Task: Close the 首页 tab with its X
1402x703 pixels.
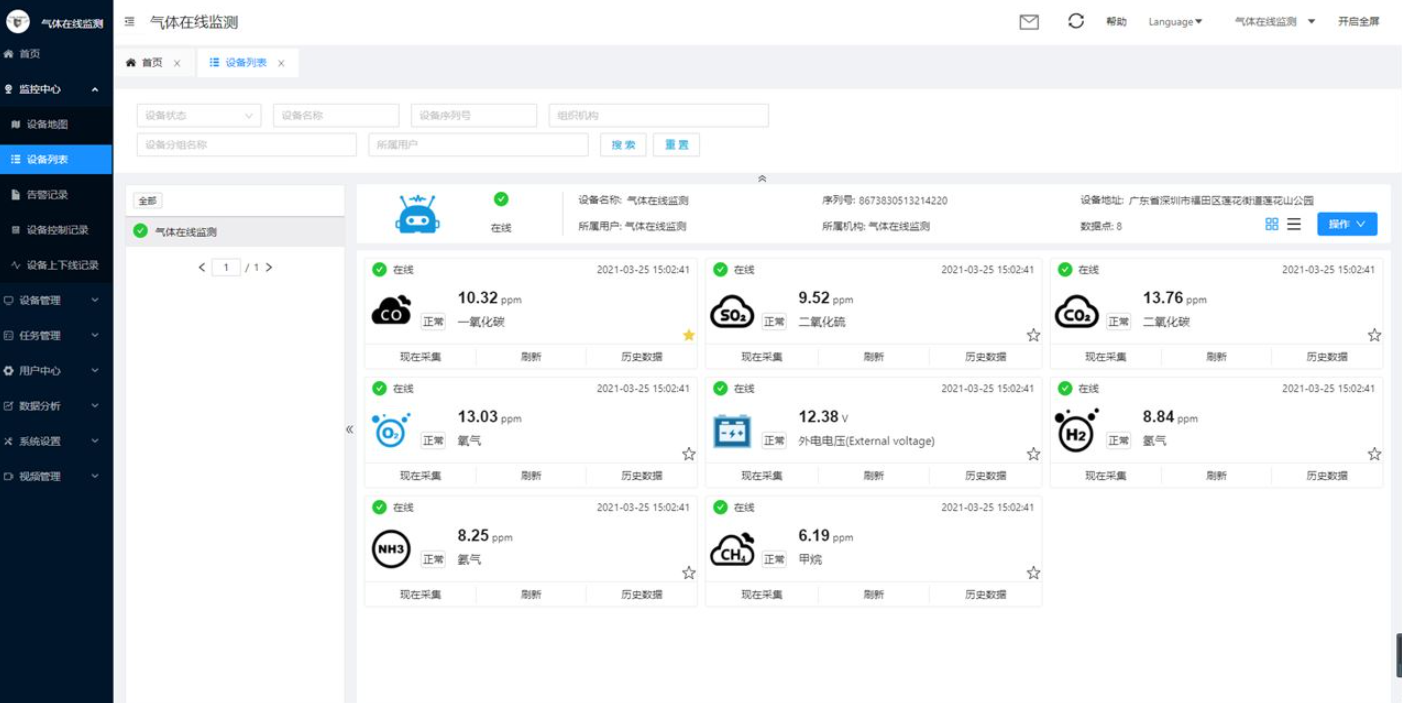Action: (177, 63)
